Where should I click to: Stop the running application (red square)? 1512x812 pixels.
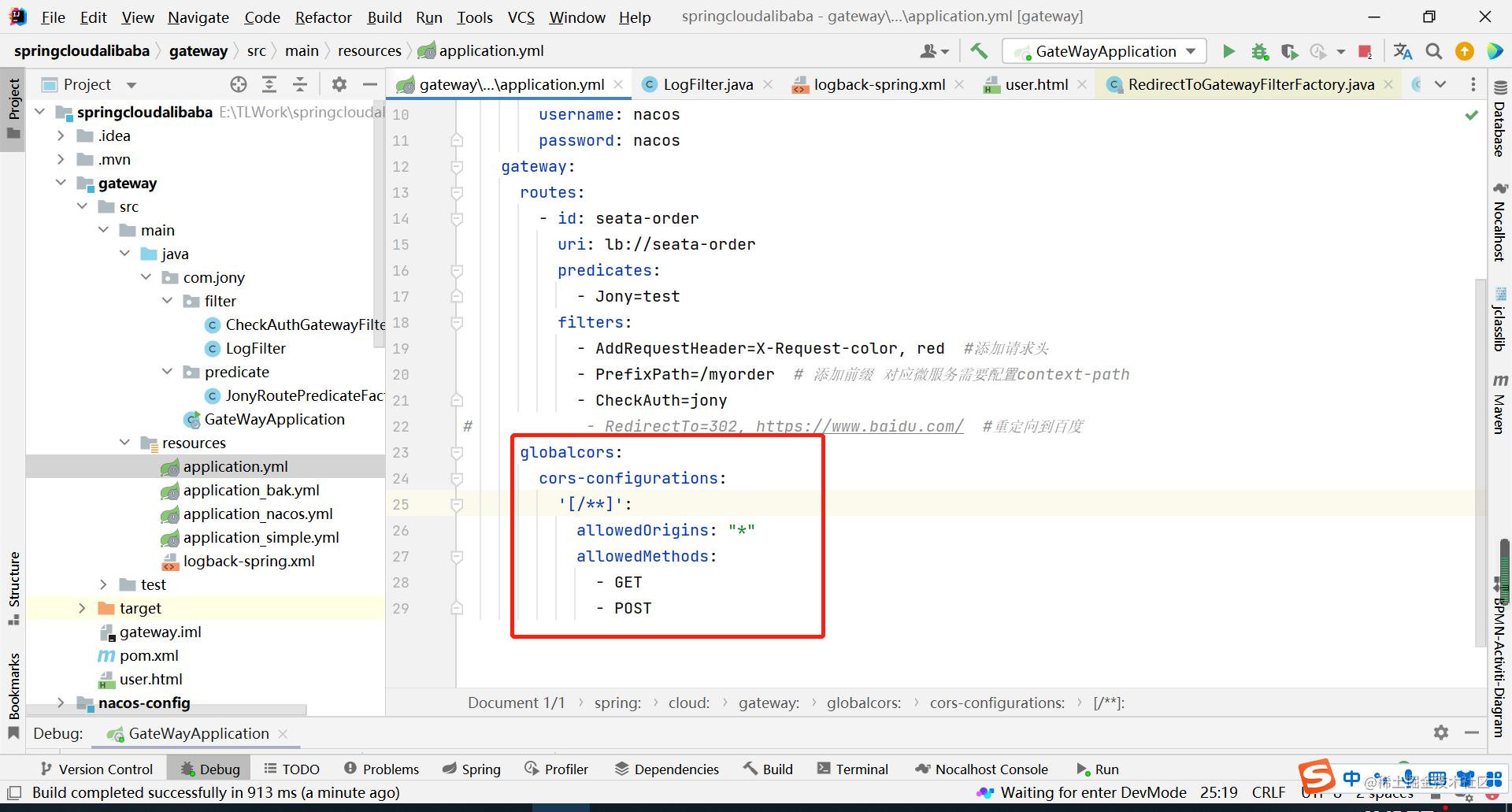[1365, 51]
